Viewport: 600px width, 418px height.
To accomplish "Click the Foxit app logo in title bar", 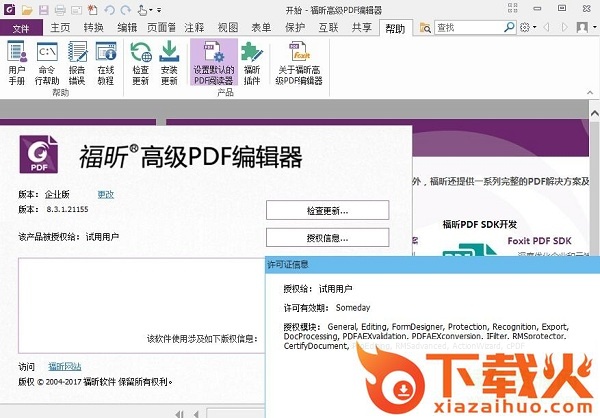I will click(x=8, y=9).
